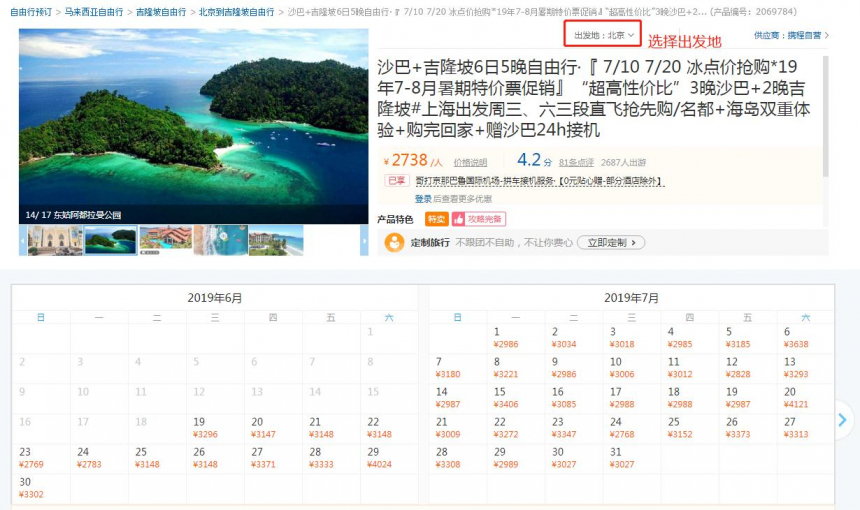Select July 13 priced ¥3293

[x=806, y=369]
